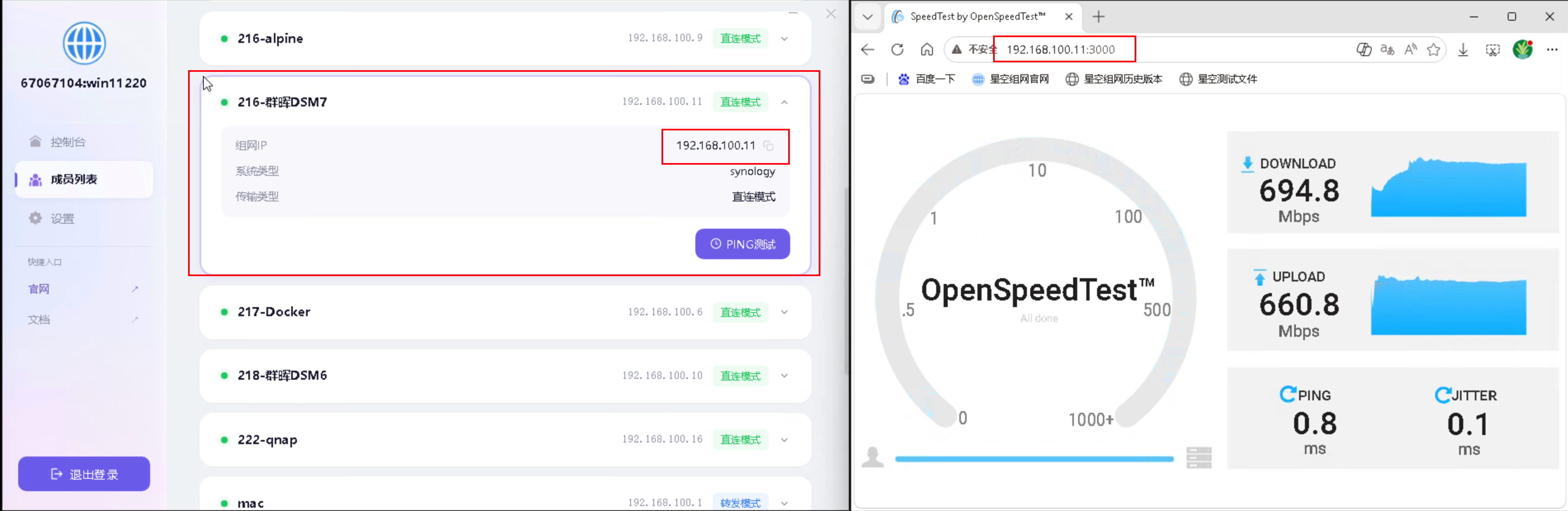Open the browser profile avatar
1568x511 pixels.
coord(1522,50)
